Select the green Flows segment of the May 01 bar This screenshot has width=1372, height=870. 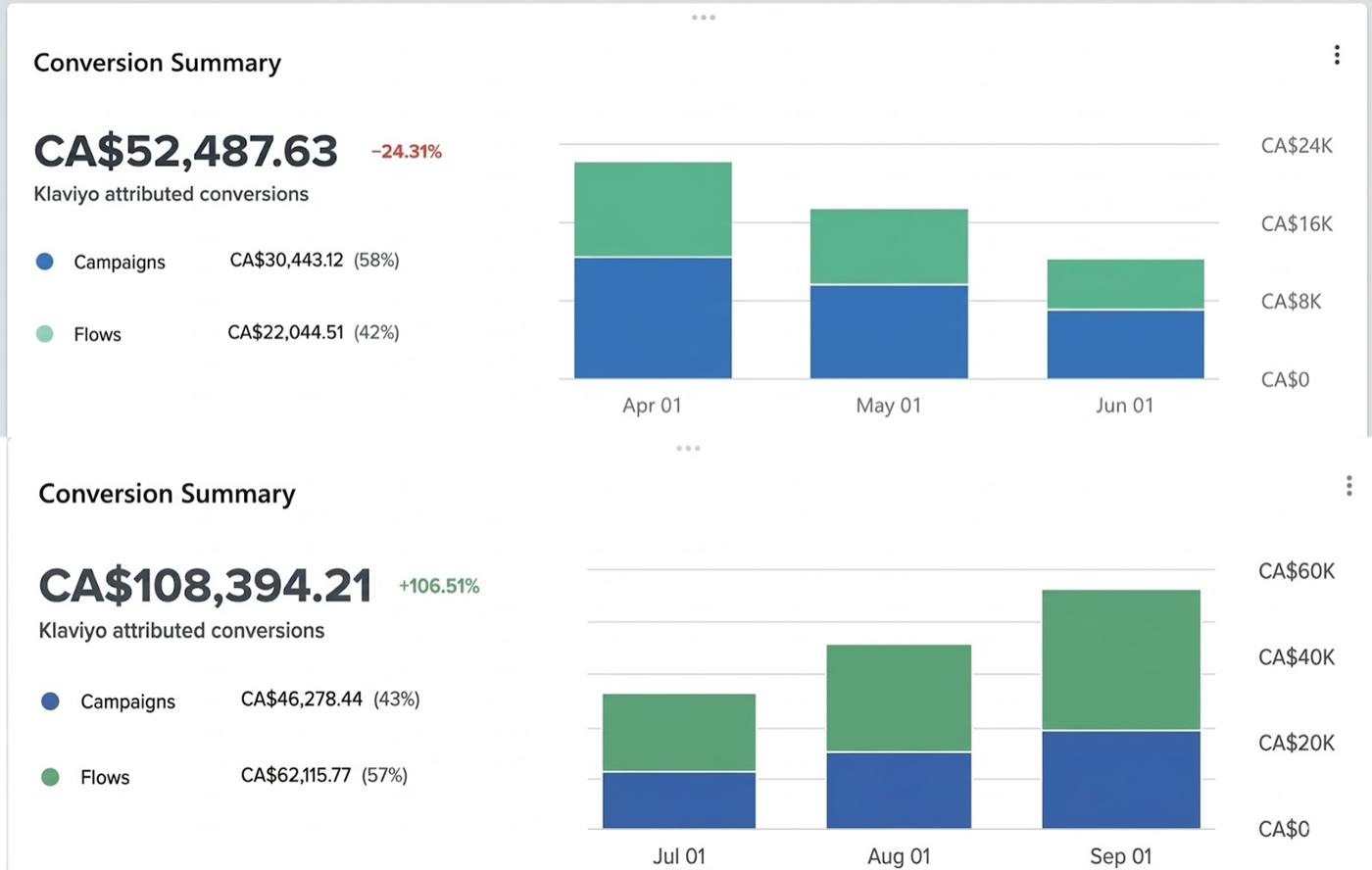click(889, 247)
